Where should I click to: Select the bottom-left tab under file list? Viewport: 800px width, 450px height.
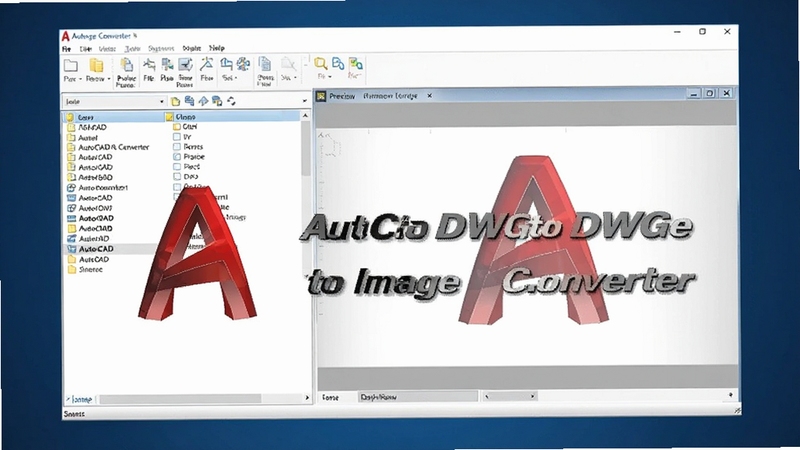[80, 399]
